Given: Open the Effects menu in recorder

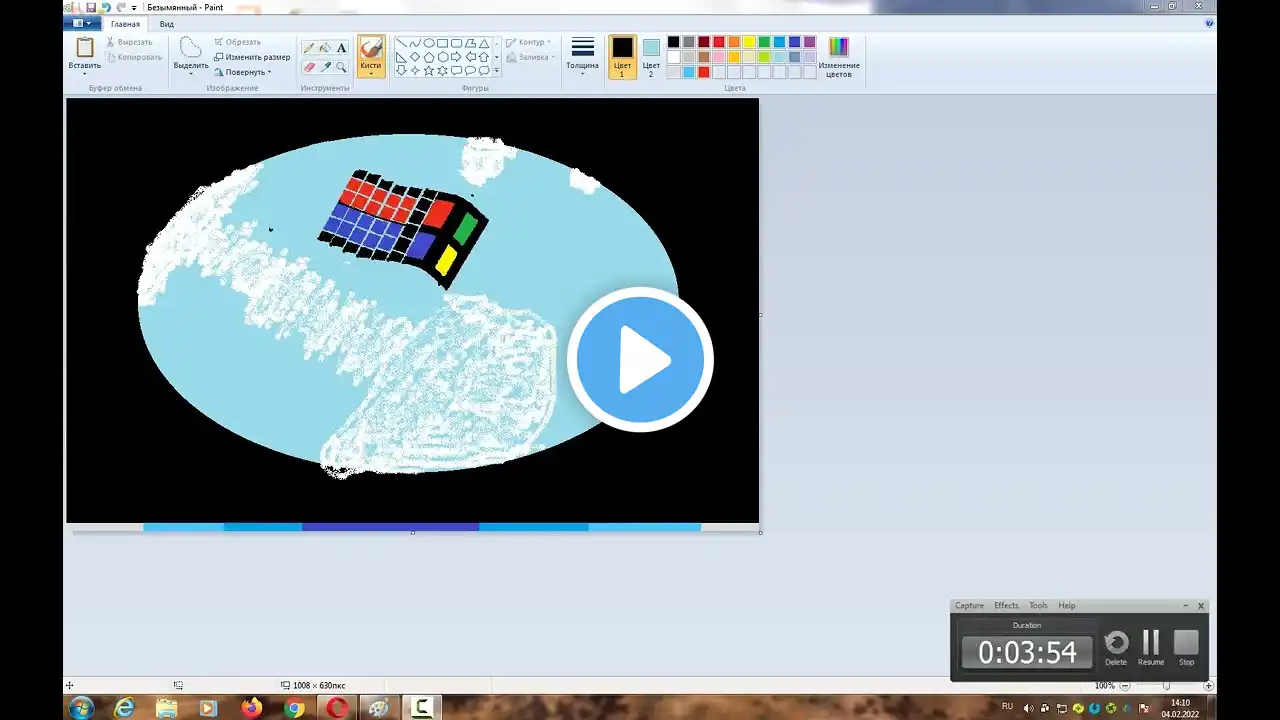Looking at the screenshot, I should pyautogui.click(x=1006, y=605).
